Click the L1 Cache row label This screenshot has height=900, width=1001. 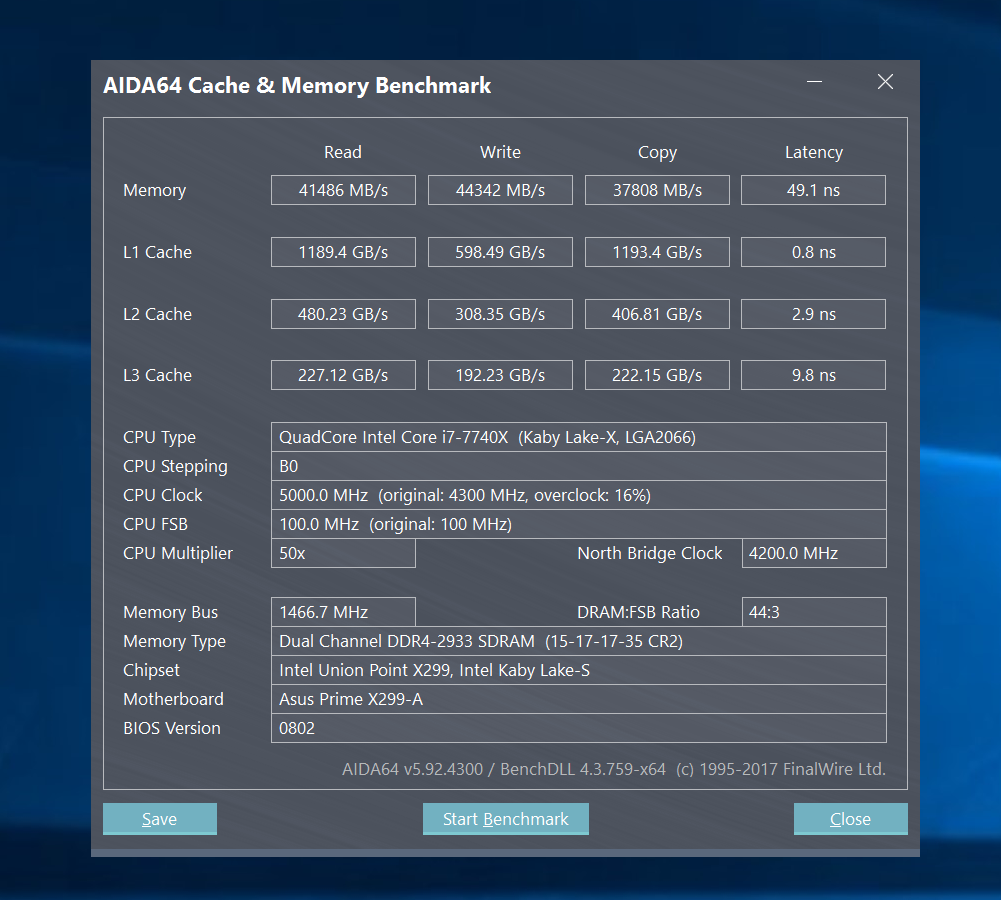(x=157, y=252)
